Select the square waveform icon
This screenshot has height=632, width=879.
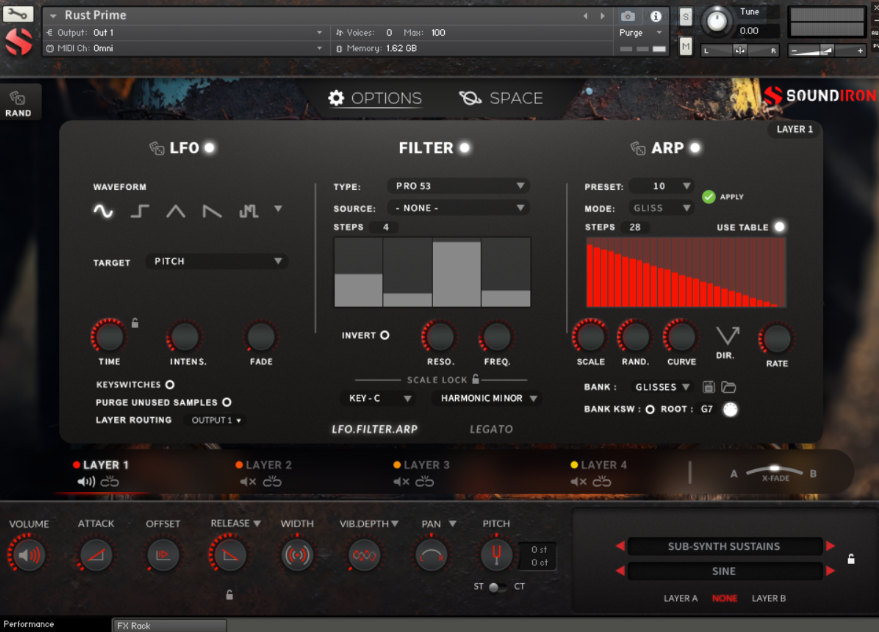coord(140,211)
